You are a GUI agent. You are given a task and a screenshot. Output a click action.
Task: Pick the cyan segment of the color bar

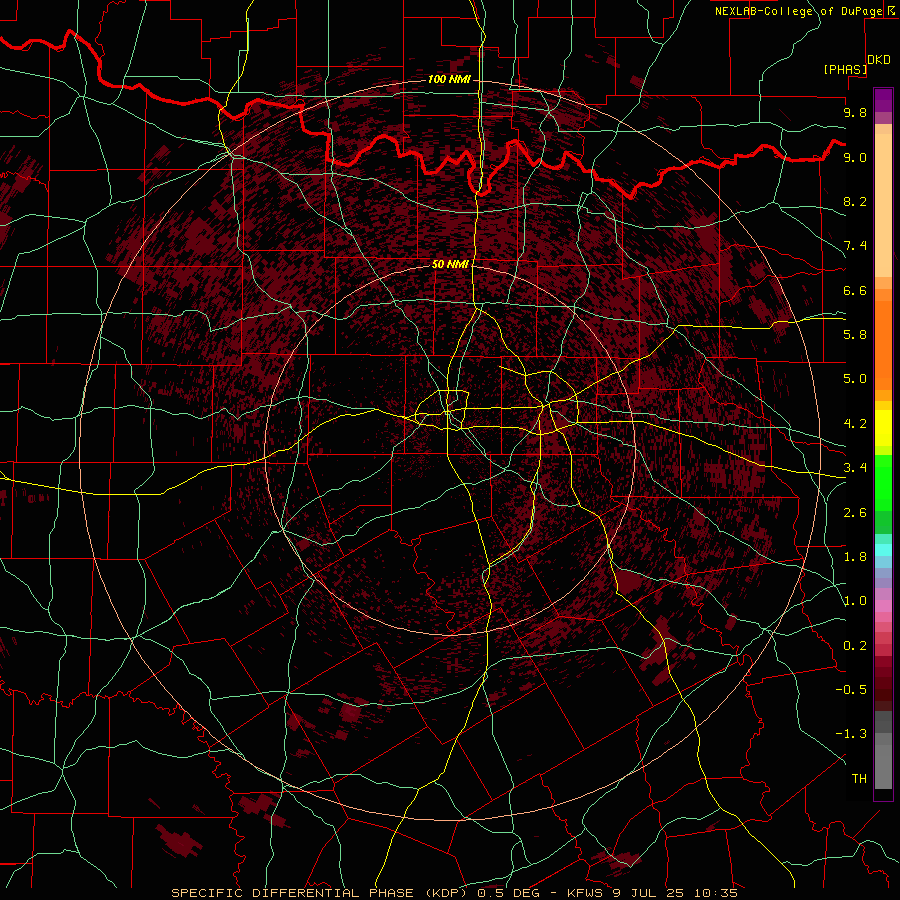coord(883,550)
